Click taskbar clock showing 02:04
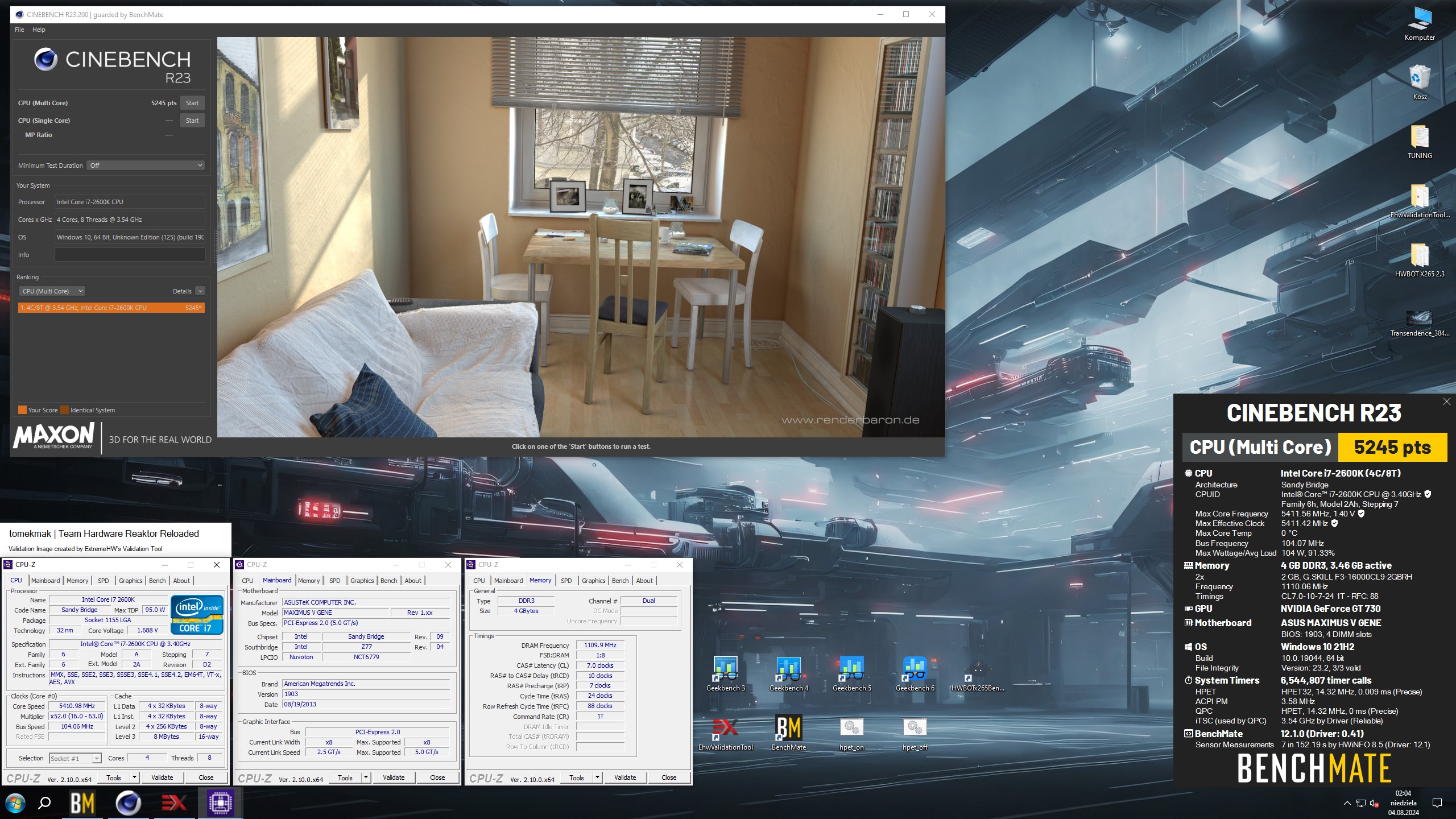The width and height of the screenshot is (1456, 819). (1403, 803)
